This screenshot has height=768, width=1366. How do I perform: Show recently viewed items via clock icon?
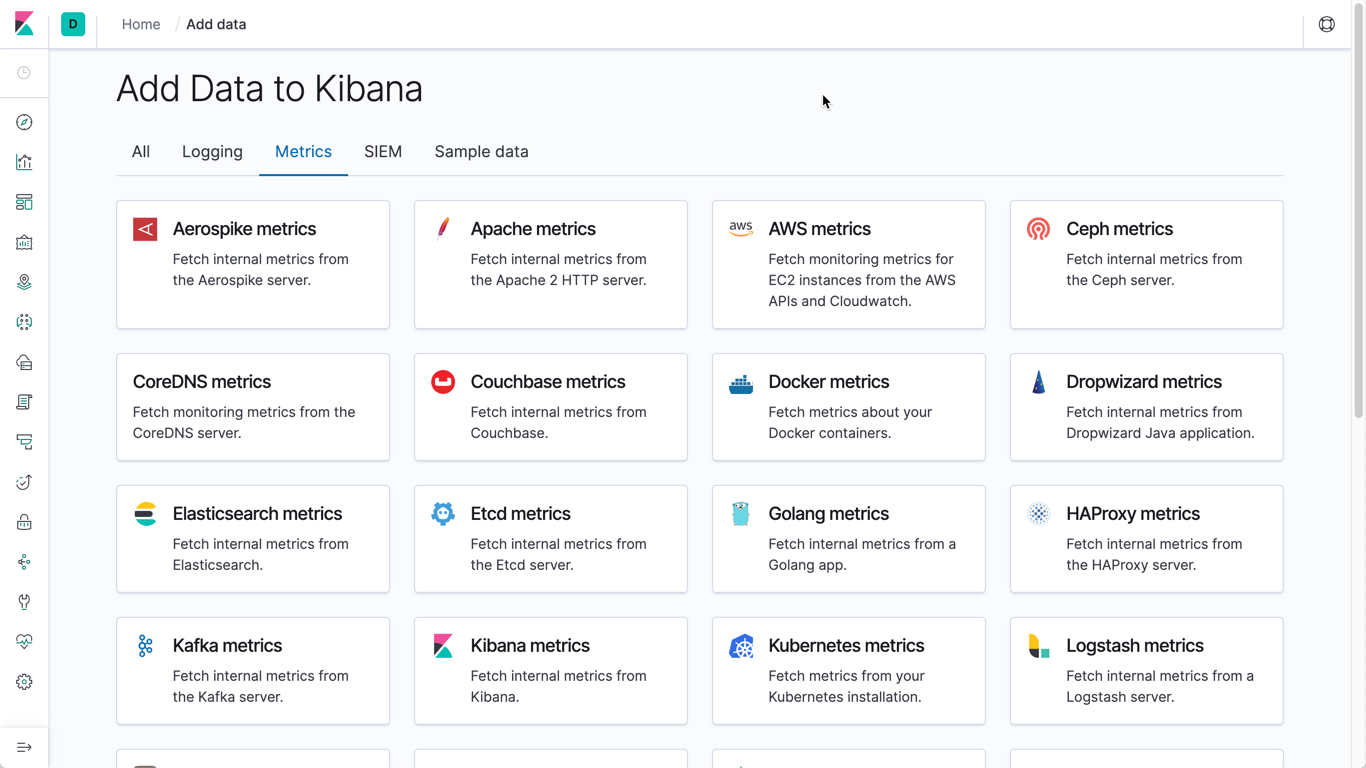coord(23,73)
